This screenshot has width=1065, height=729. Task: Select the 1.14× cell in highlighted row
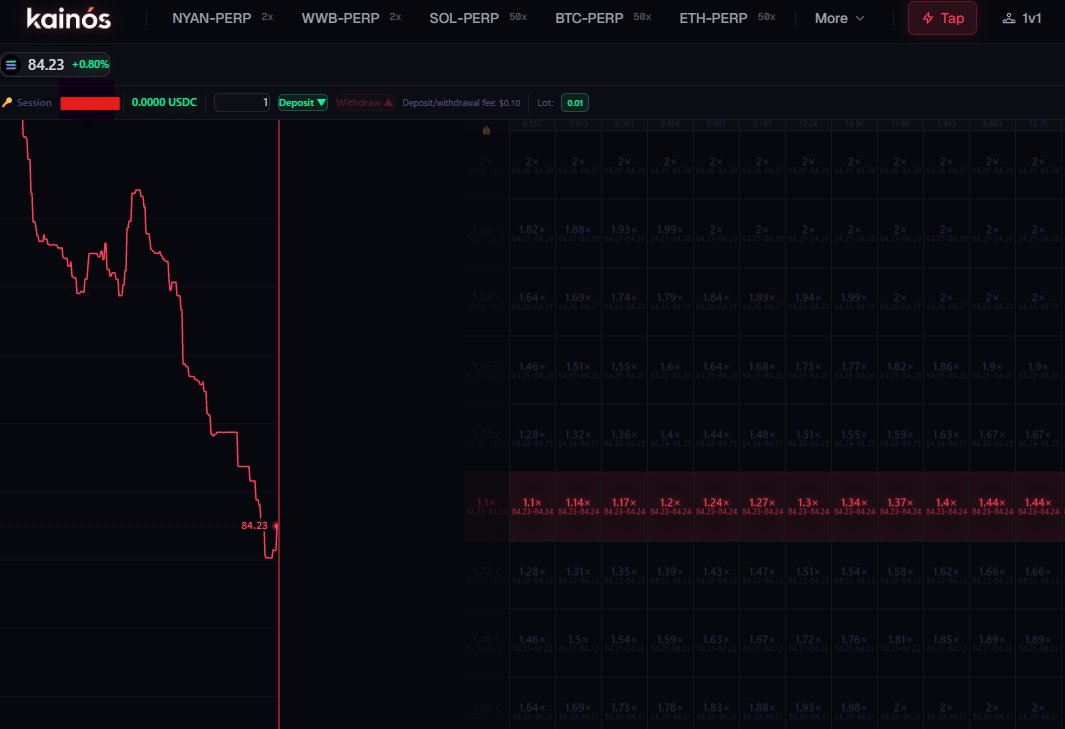(x=579, y=506)
